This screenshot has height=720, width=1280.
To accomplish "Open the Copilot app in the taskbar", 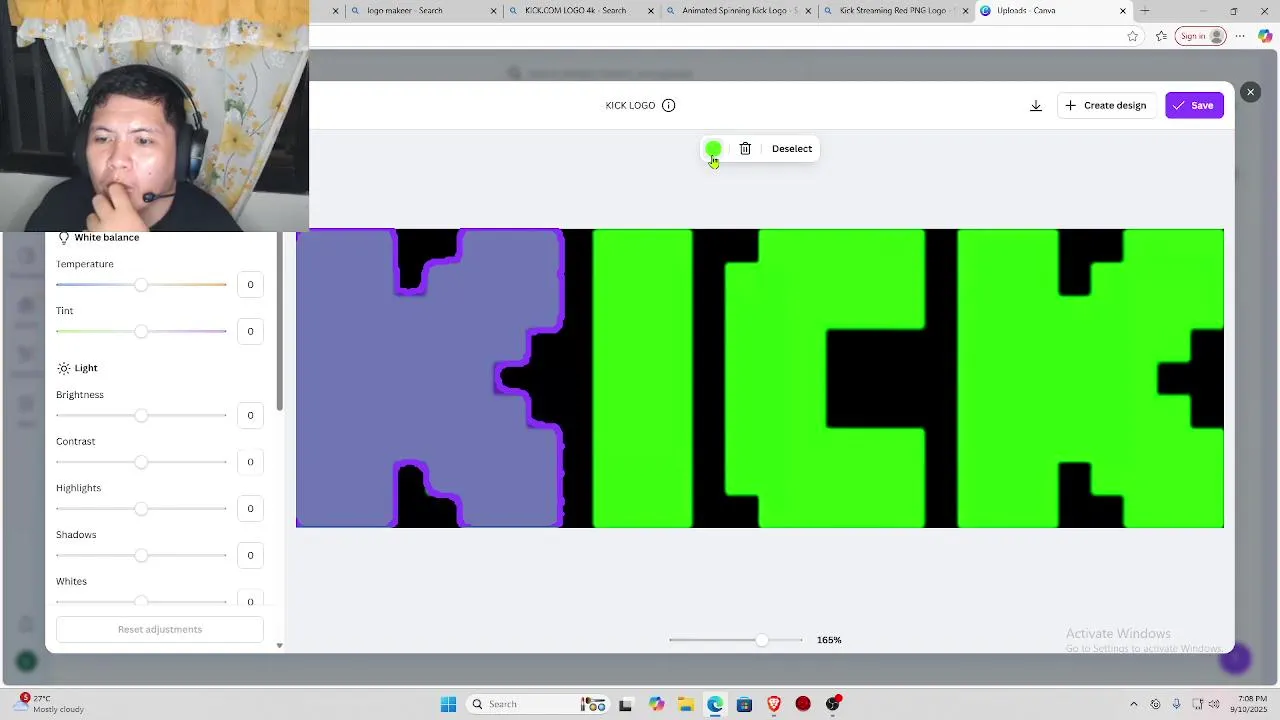I will tap(656, 704).
